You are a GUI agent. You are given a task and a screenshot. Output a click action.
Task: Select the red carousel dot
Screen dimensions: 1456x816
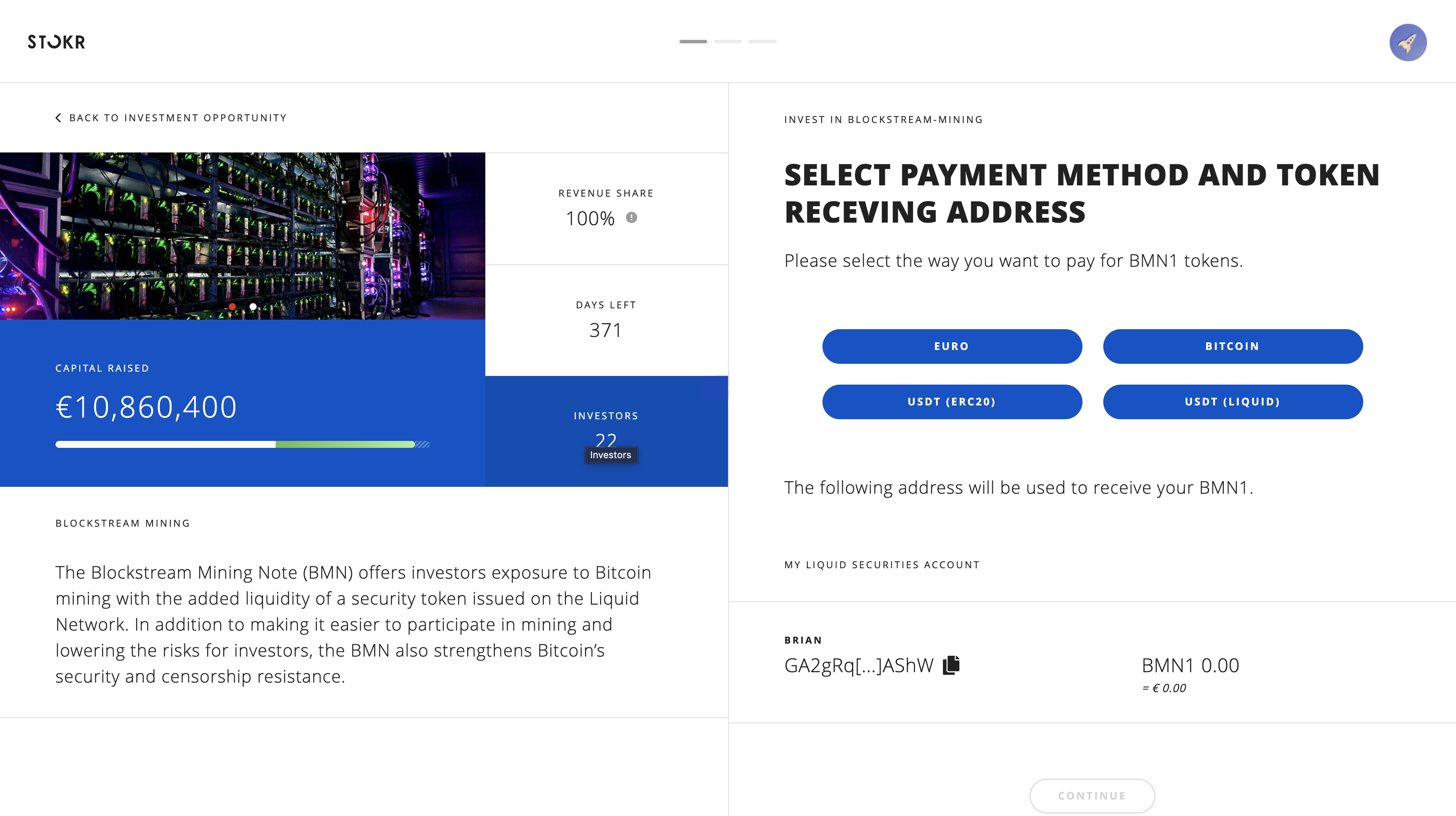[232, 307]
